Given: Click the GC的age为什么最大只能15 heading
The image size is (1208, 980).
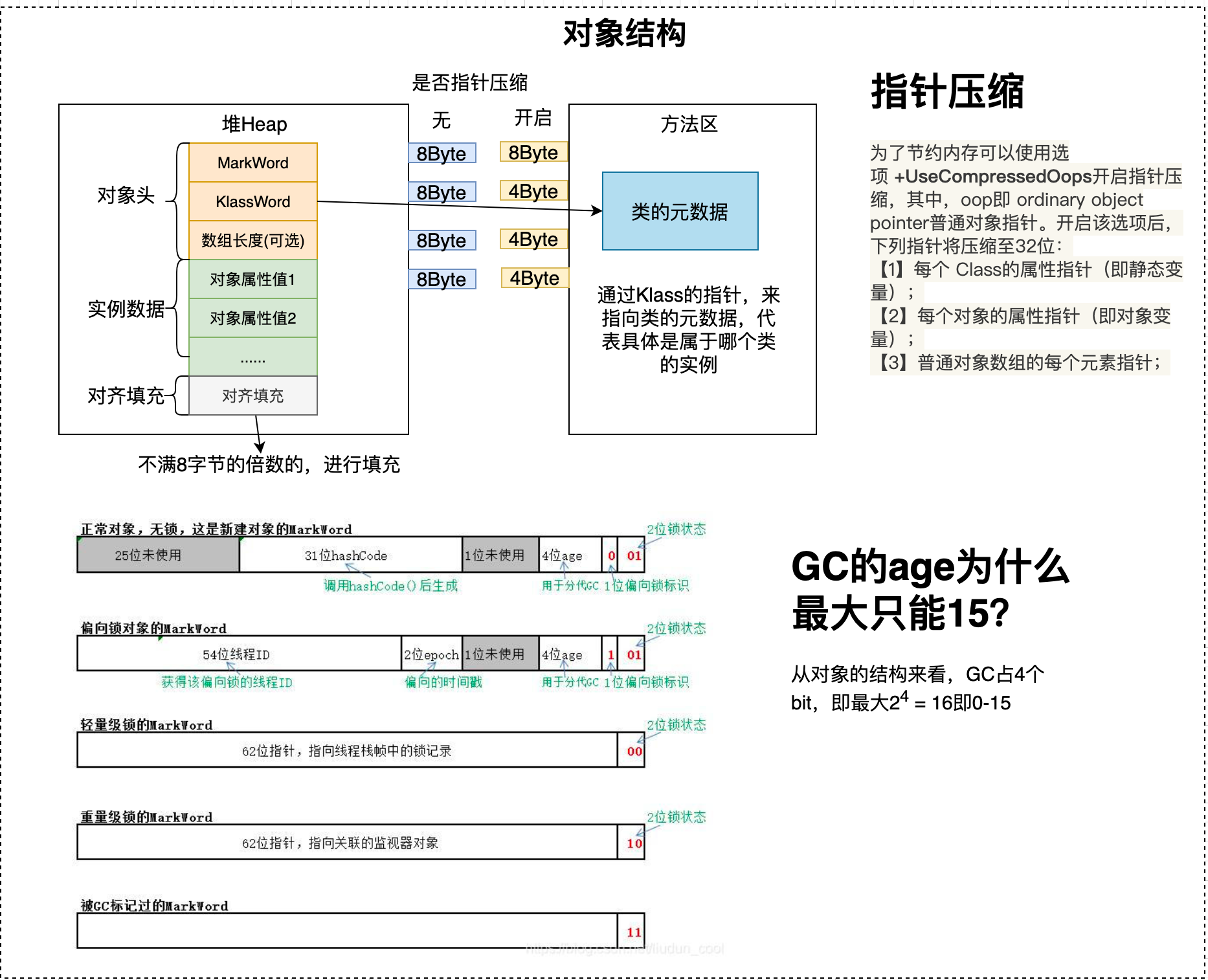Looking at the screenshot, I should 930,589.
